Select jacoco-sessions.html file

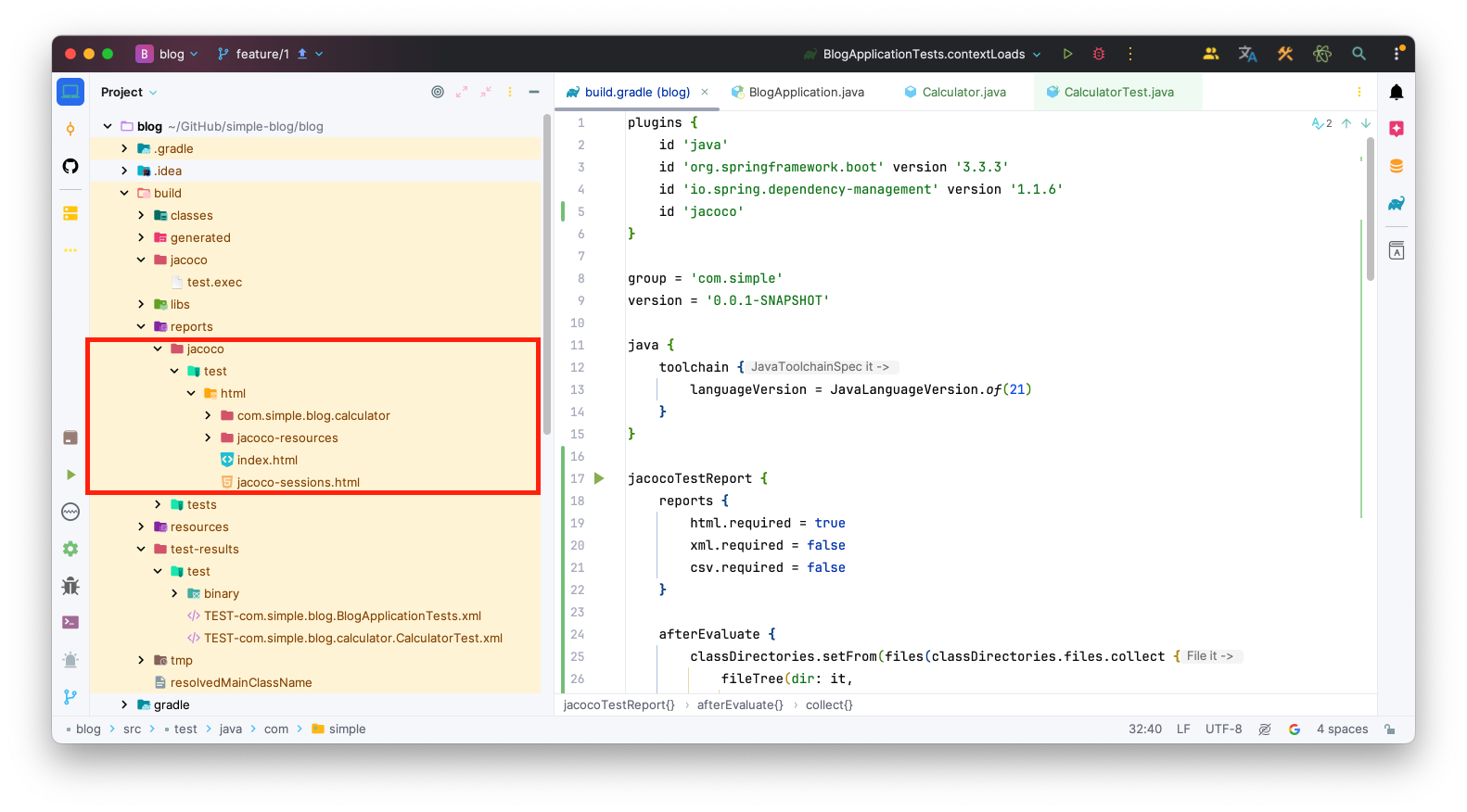(298, 482)
